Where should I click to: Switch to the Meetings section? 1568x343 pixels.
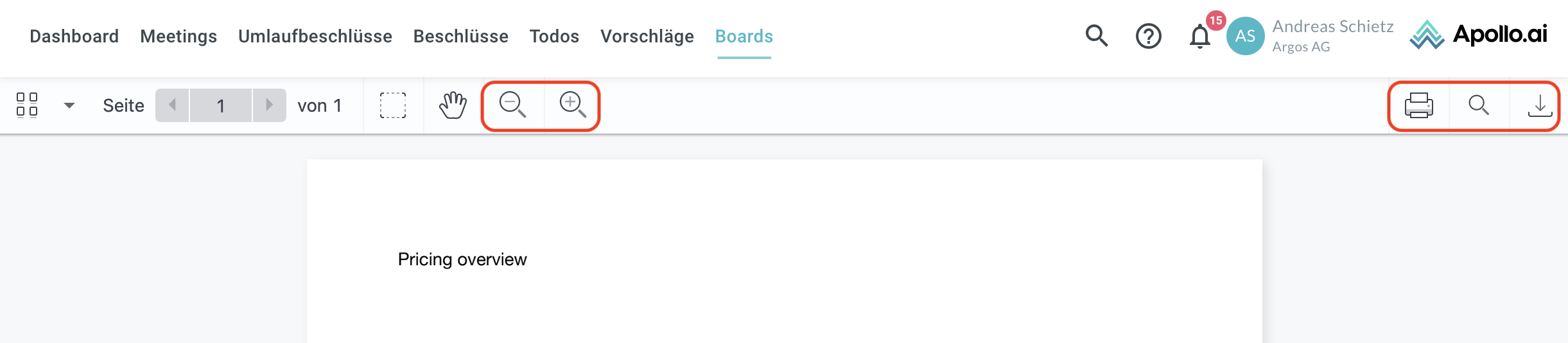coord(179,37)
